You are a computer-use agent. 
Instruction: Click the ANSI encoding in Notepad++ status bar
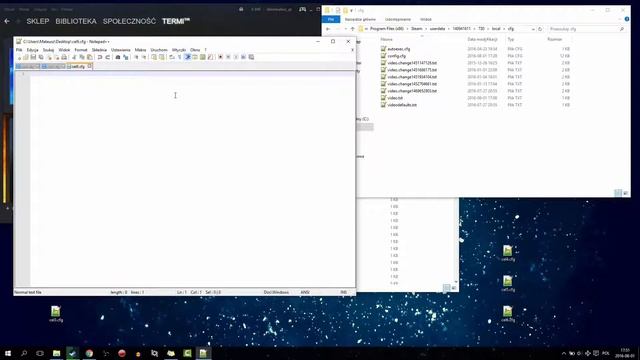(x=305, y=292)
